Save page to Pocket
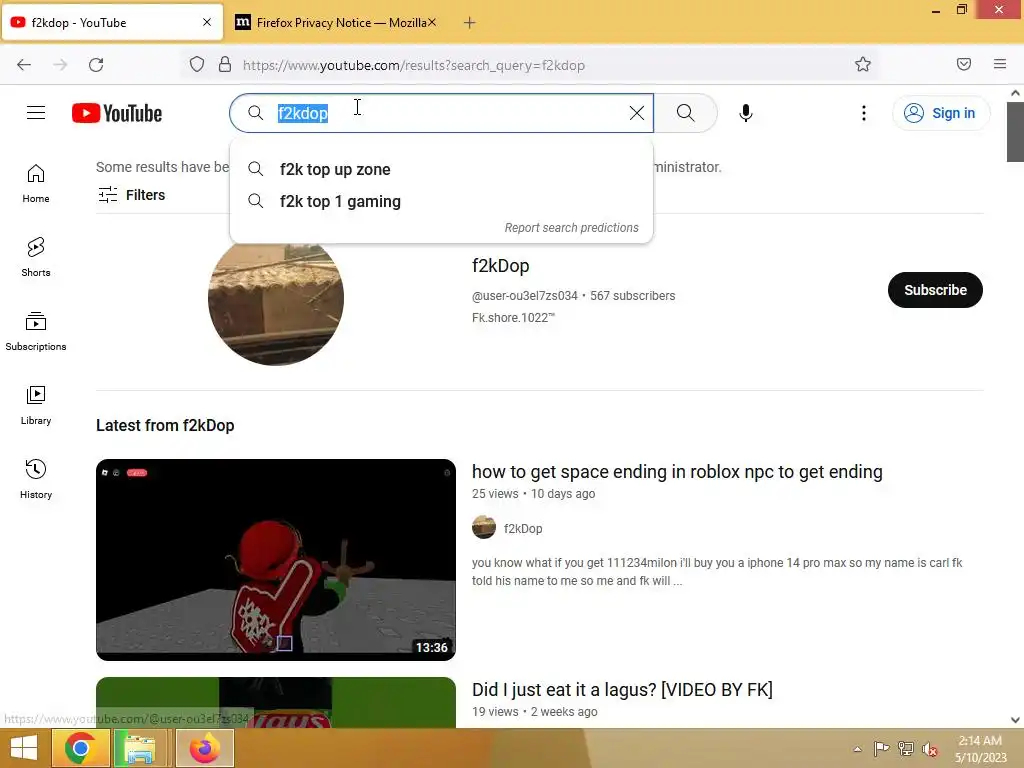 [x=964, y=64]
